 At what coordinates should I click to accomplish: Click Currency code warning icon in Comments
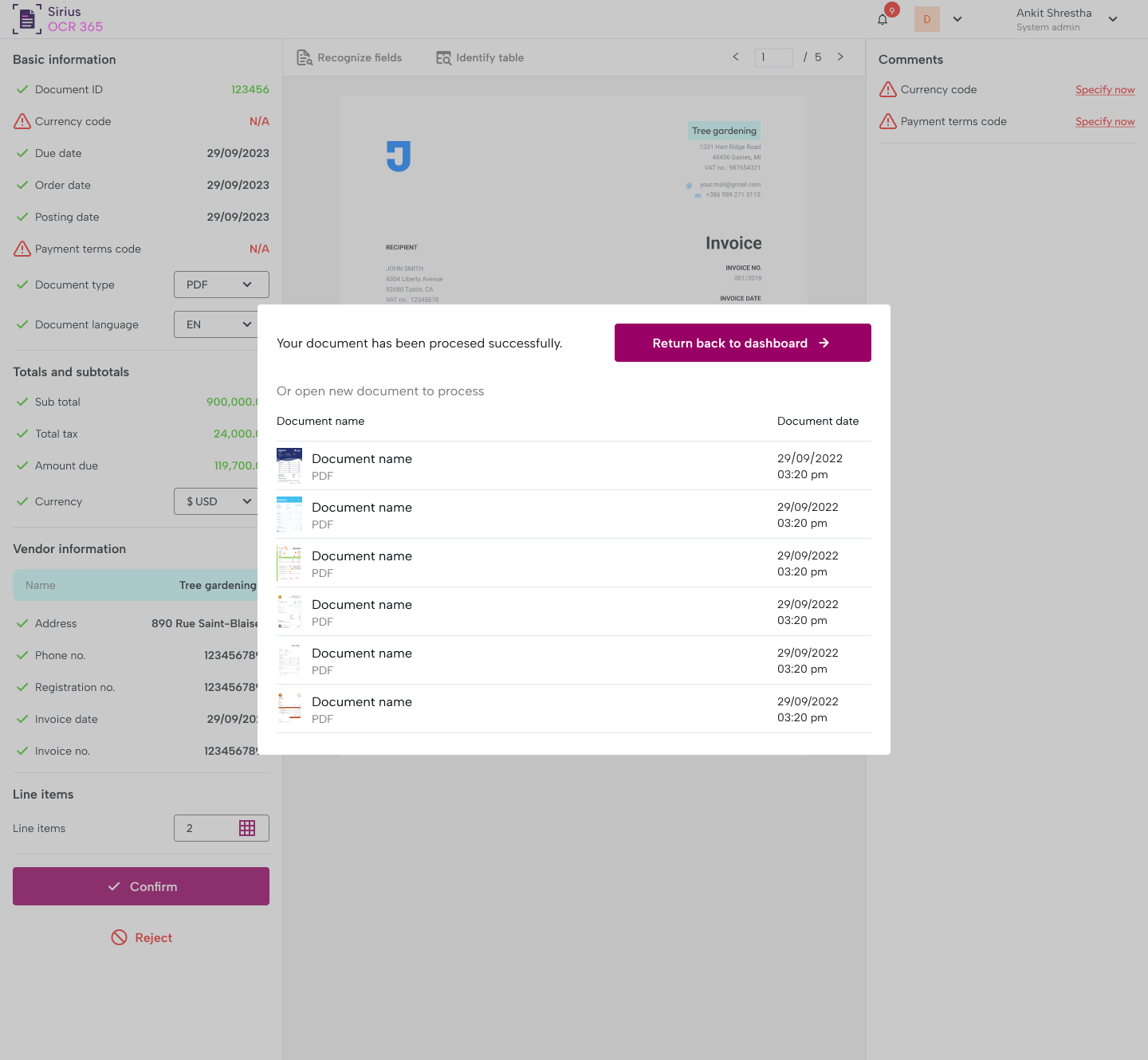[x=887, y=89]
